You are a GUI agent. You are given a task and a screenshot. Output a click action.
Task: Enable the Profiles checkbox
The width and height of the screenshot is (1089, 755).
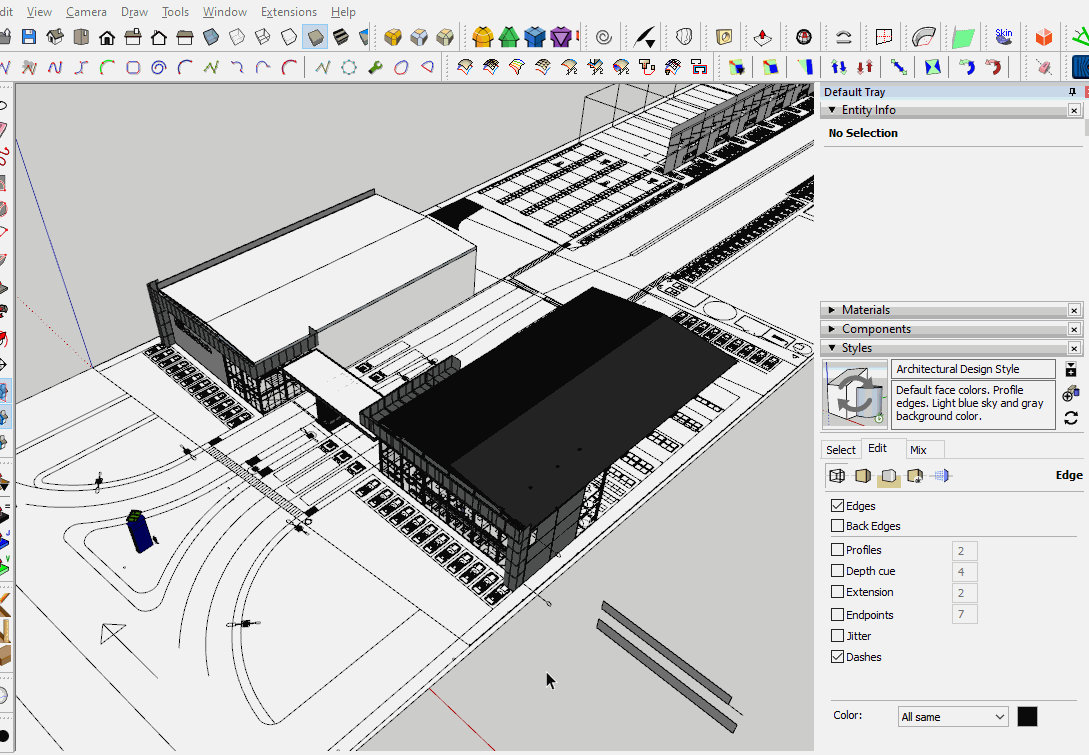[x=837, y=550]
